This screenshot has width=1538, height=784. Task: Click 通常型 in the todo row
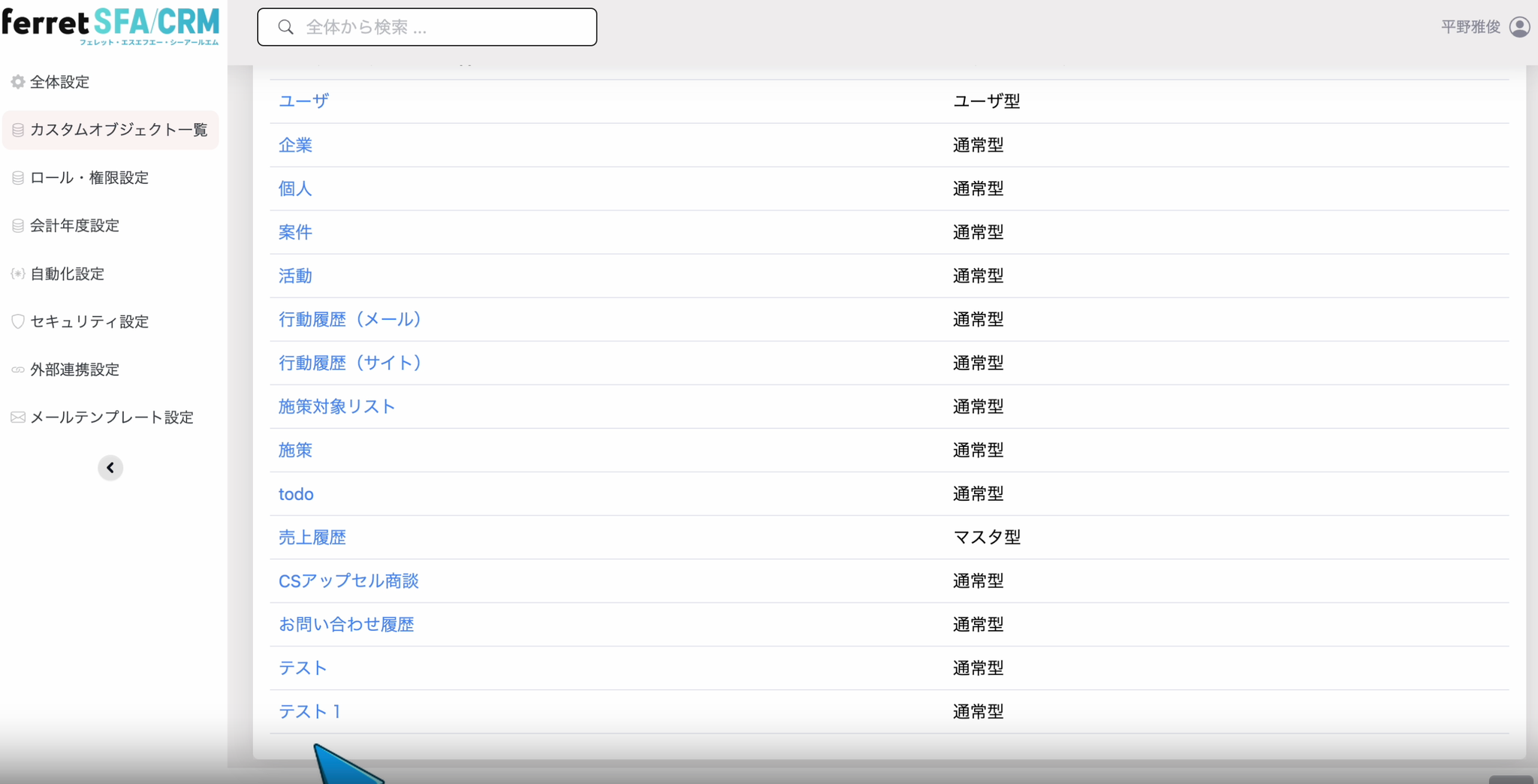pos(978,494)
